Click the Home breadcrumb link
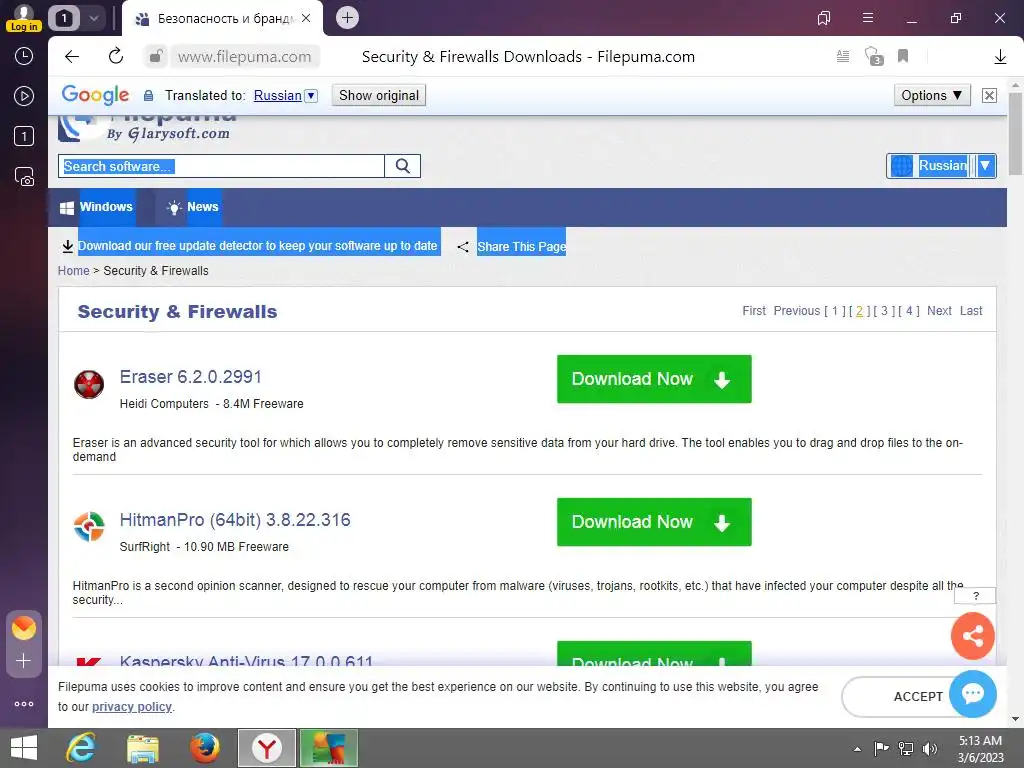1024x768 pixels. [x=73, y=270]
